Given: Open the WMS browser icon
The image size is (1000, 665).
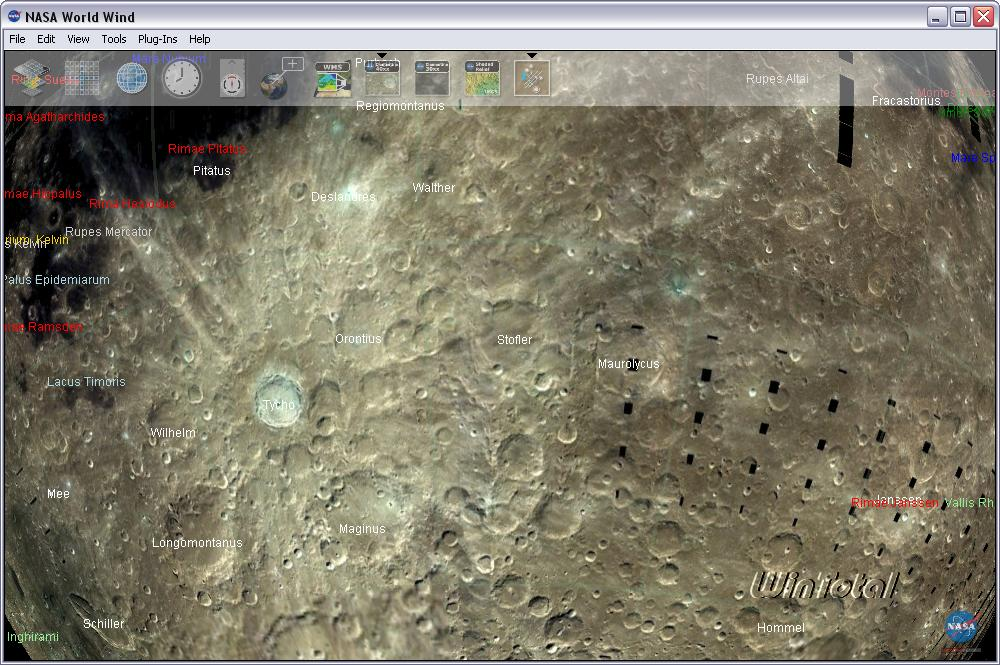Looking at the screenshot, I should tap(332, 78).
